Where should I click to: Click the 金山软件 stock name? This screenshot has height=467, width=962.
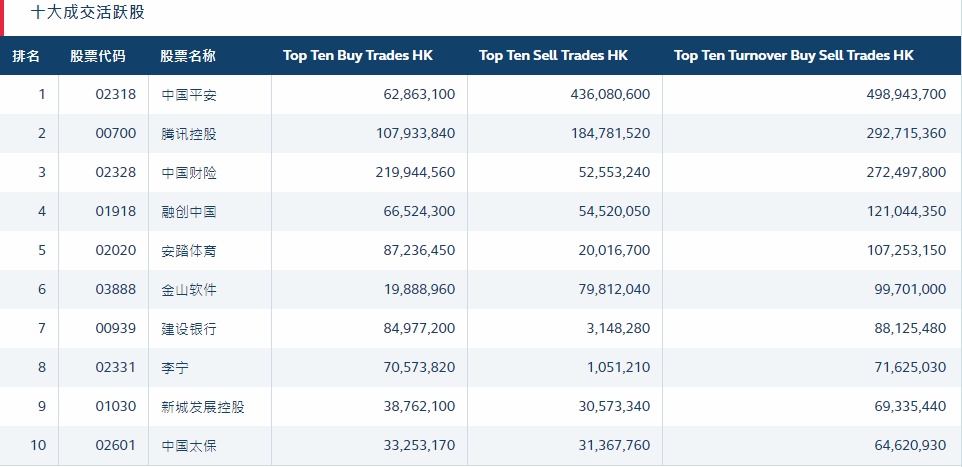(x=189, y=290)
